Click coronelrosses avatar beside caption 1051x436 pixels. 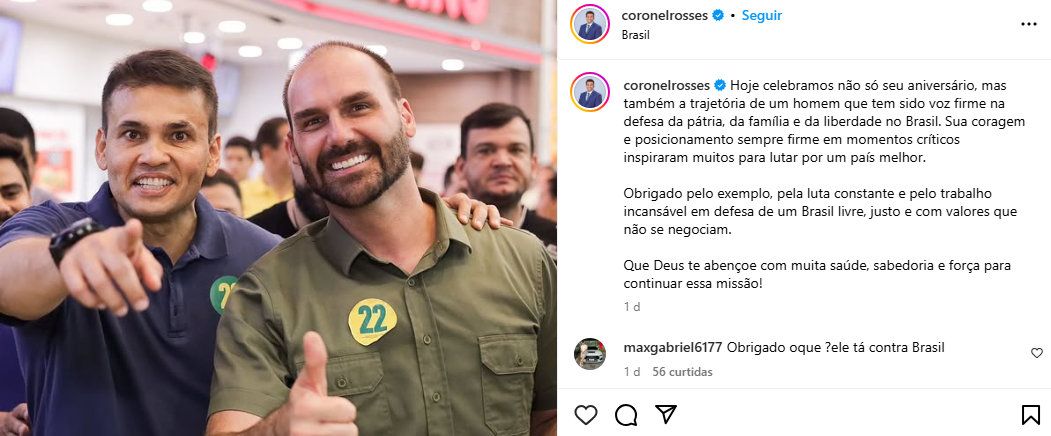[590, 92]
